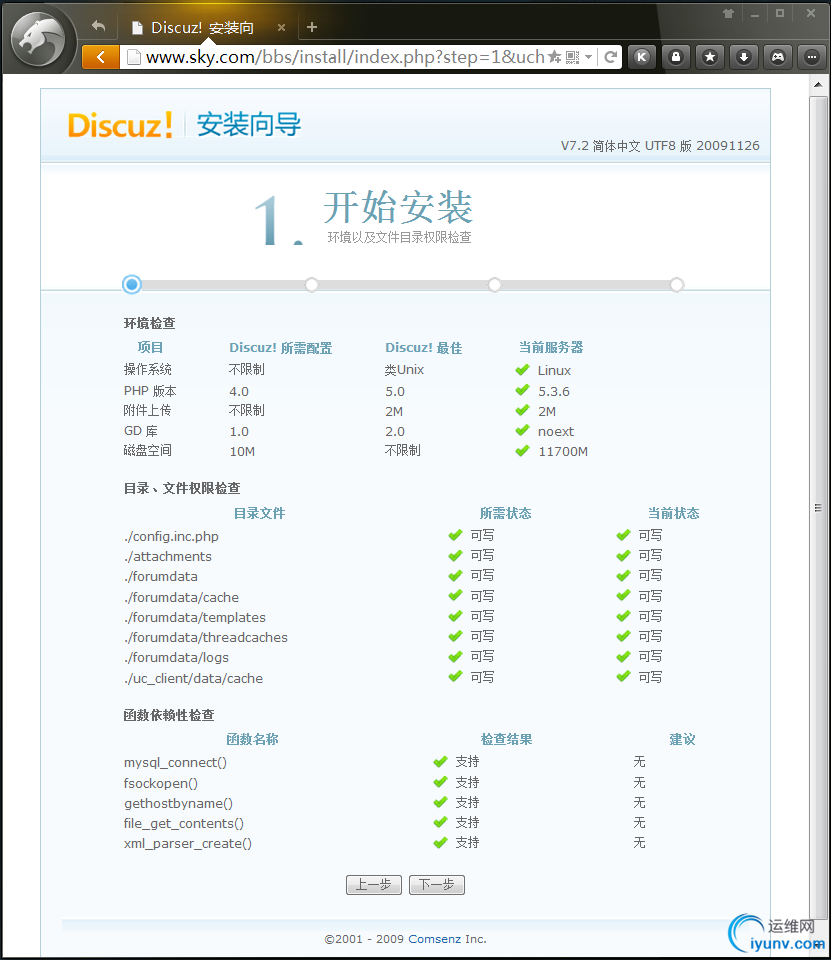The width and height of the screenshot is (831, 960).
Task: Click the text ./uc_client/data/cache
Action: click(194, 678)
